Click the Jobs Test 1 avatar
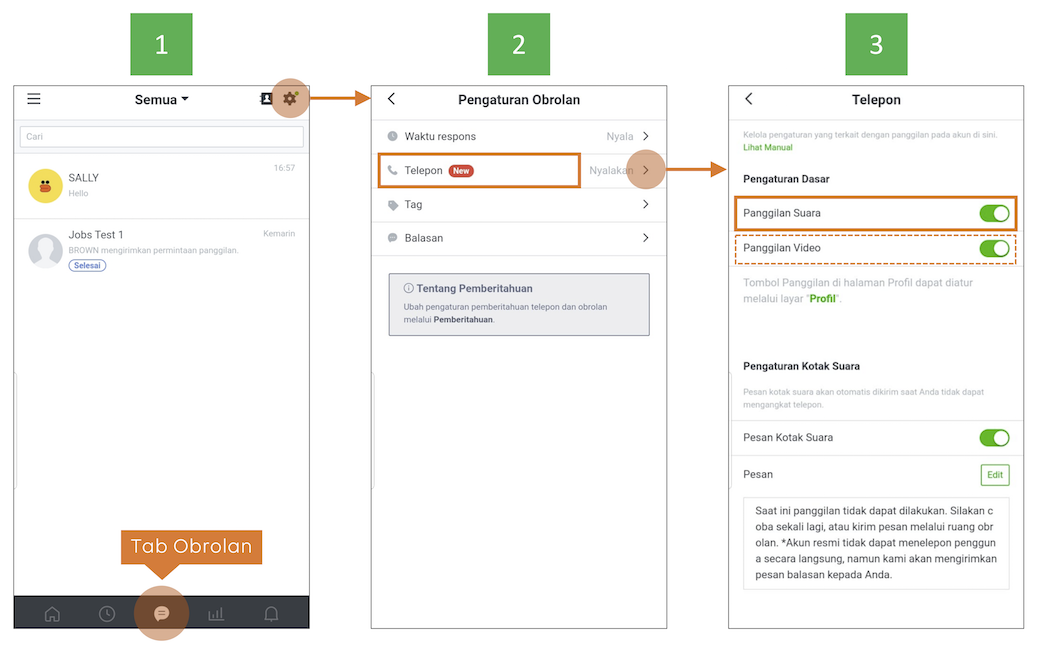 coord(45,251)
